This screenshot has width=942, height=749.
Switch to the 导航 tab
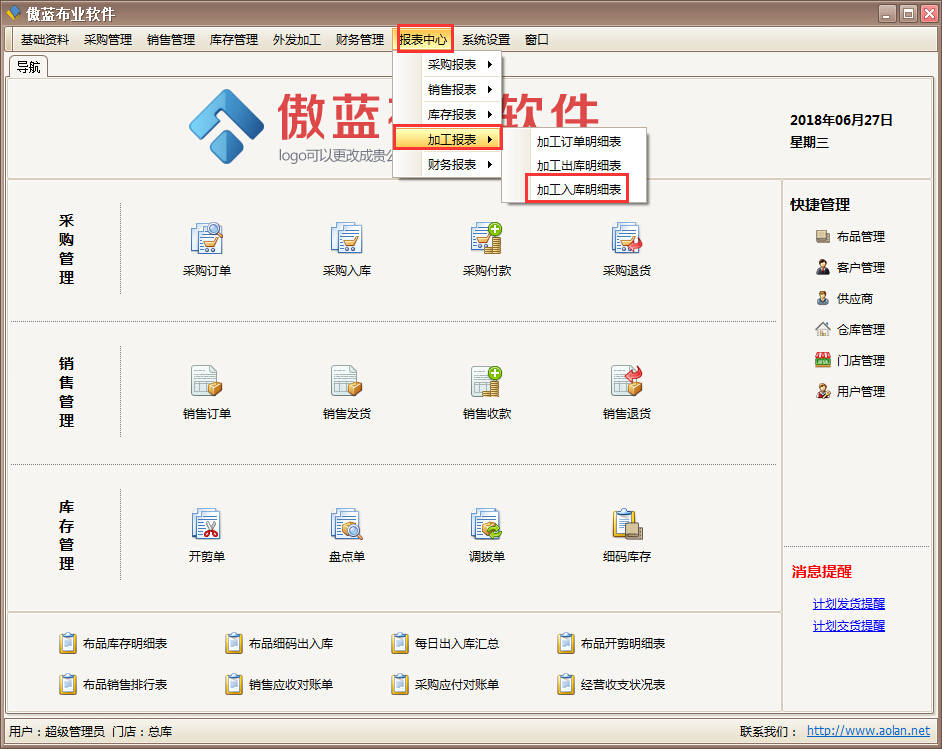click(28, 67)
